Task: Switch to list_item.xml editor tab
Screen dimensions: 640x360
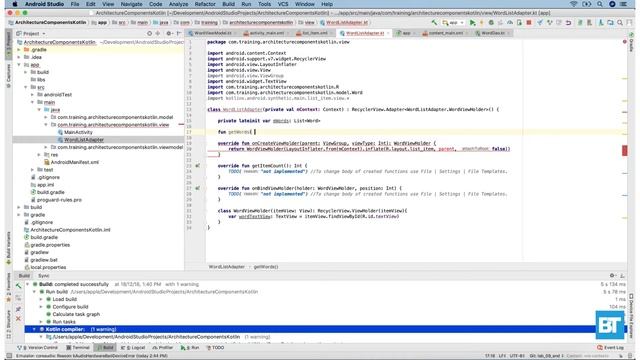Action: click(315, 33)
